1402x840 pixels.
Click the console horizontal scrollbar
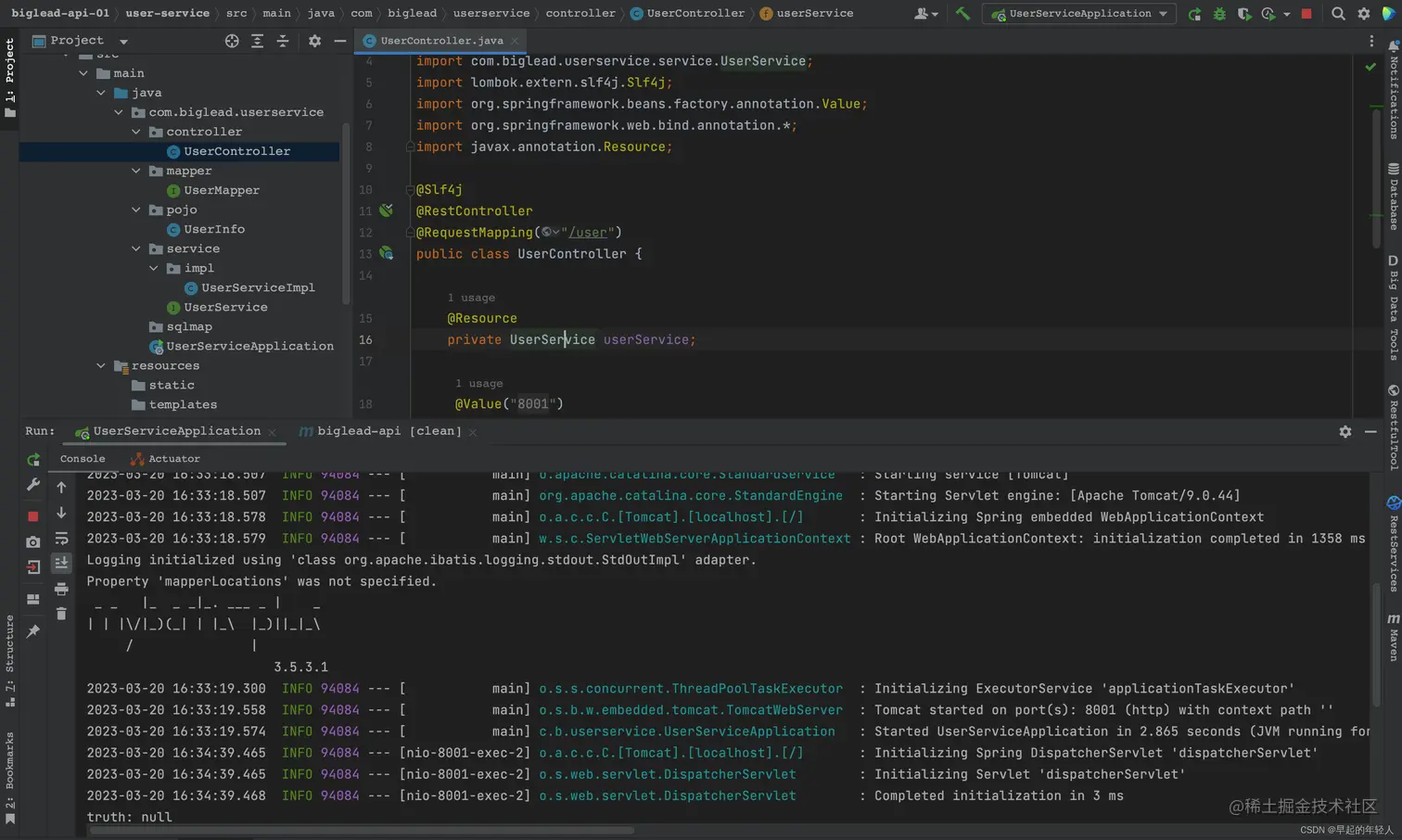pos(362,831)
